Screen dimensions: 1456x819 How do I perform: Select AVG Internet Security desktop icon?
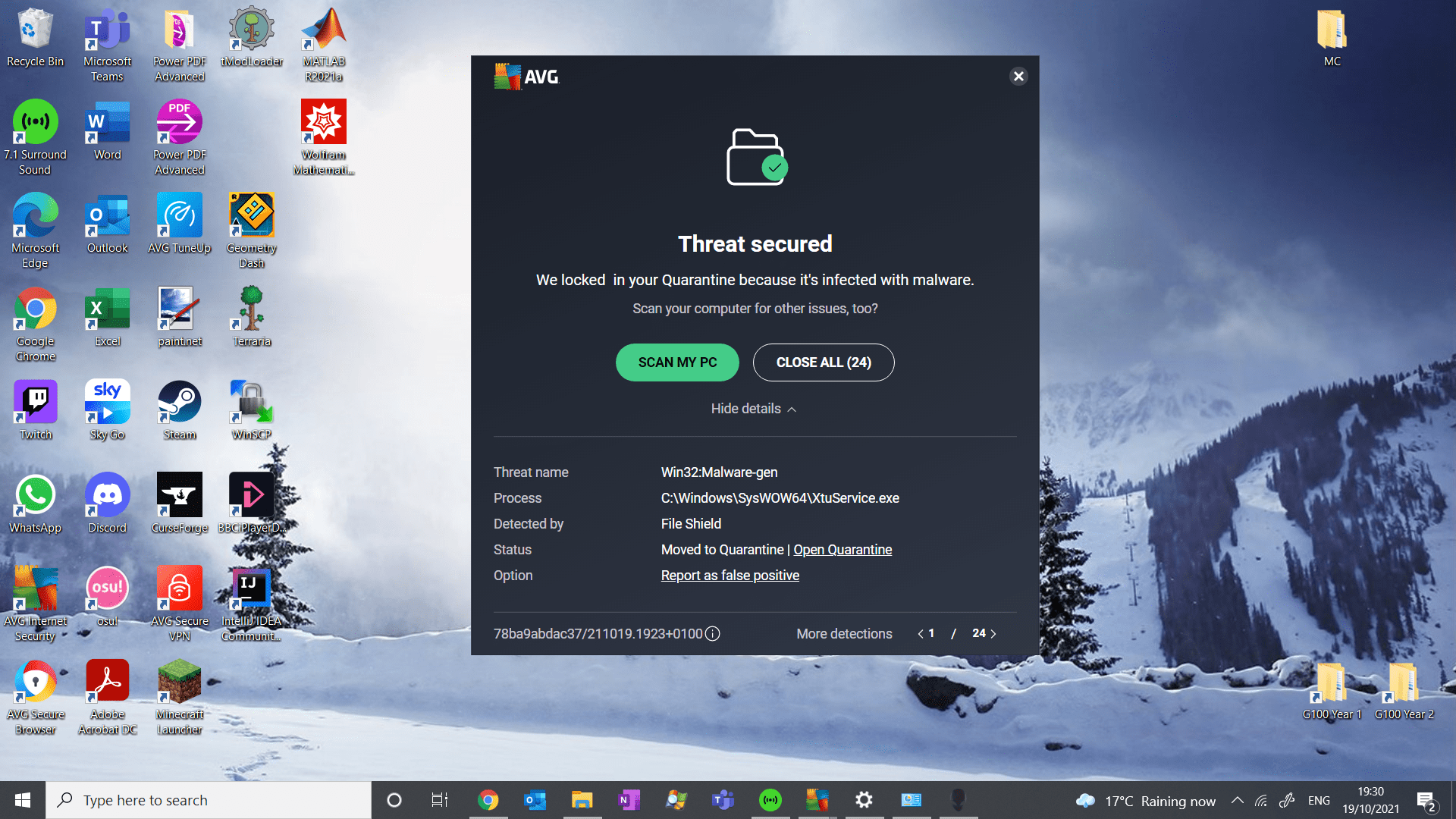pyautogui.click(x=35, y=604)
